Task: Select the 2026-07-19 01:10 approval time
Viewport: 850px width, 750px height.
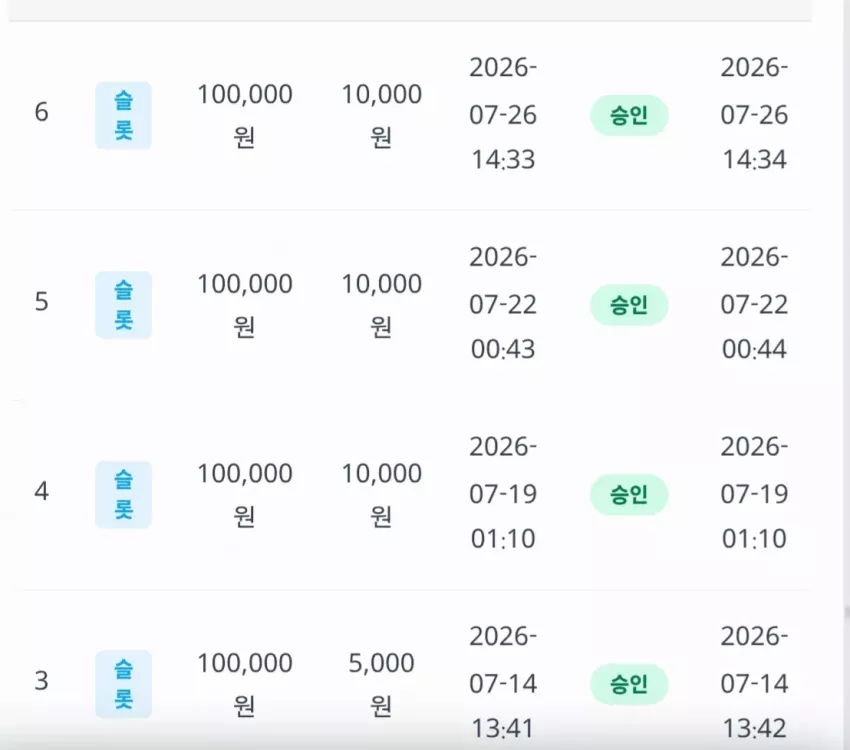Action: click(x=754, y=493)
